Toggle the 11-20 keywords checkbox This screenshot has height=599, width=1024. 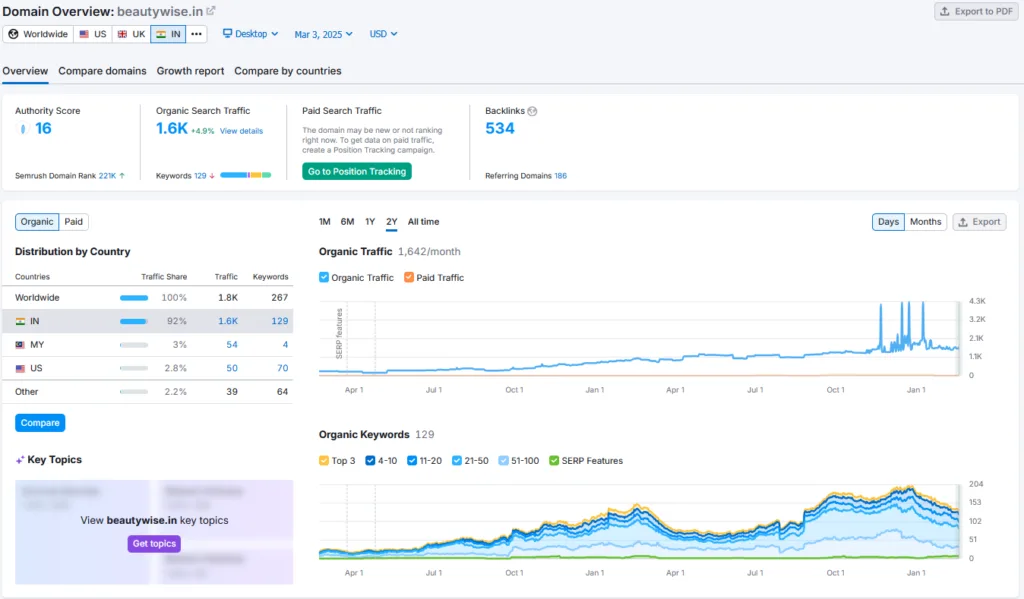tap(412, 461)
